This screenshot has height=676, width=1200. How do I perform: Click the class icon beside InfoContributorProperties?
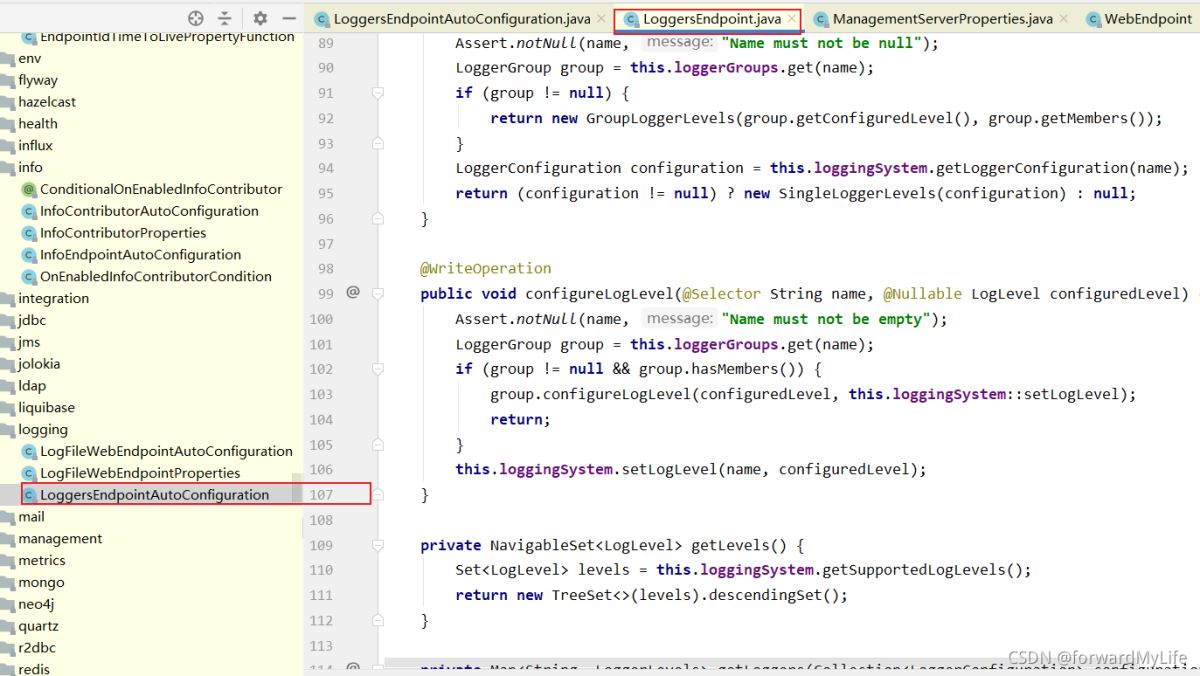pyautogui.click(x=29, y=233)
